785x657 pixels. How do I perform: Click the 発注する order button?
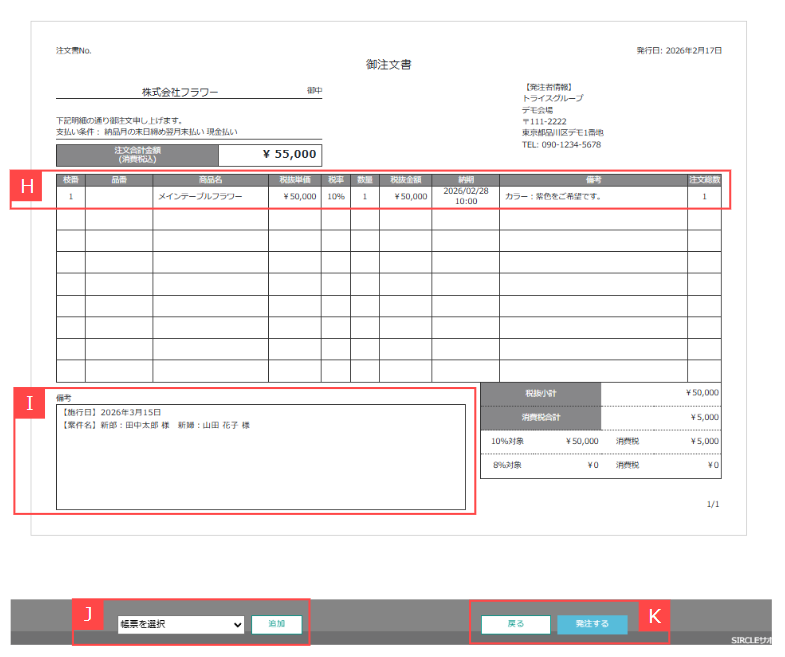coord(592,624)
